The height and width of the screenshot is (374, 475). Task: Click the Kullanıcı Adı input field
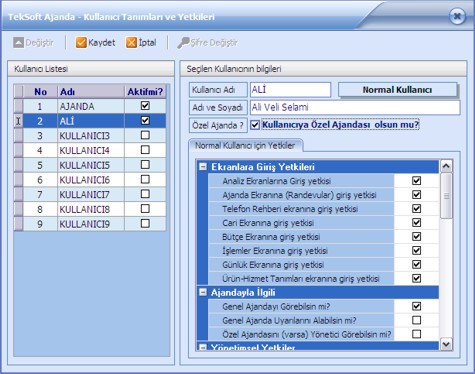pos(290,90)
